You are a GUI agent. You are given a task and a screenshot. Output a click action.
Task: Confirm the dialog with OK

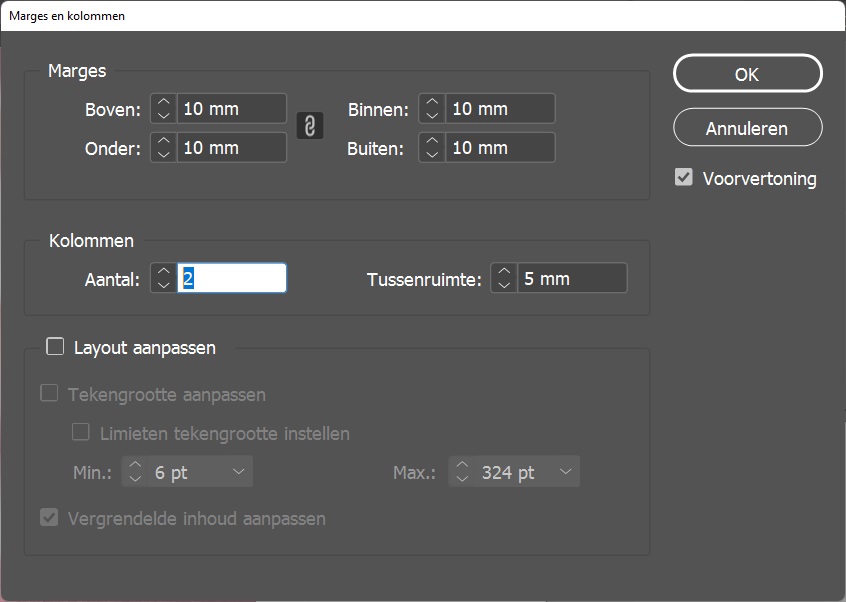point(748,73)
